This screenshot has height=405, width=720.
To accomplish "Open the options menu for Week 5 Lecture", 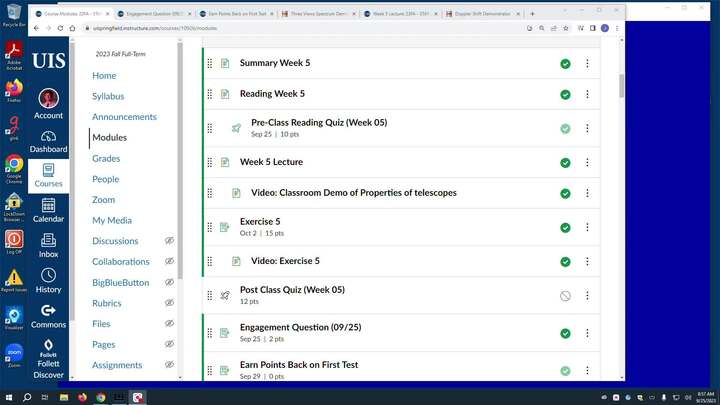I will [x=587, y=162].
